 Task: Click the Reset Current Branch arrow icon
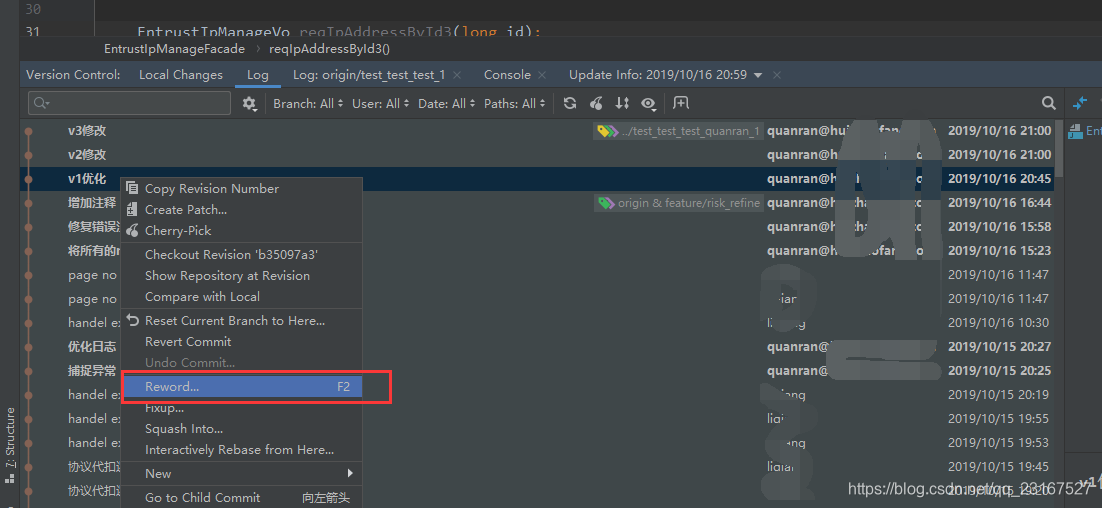pyautogui.click(x=132, y=320)
